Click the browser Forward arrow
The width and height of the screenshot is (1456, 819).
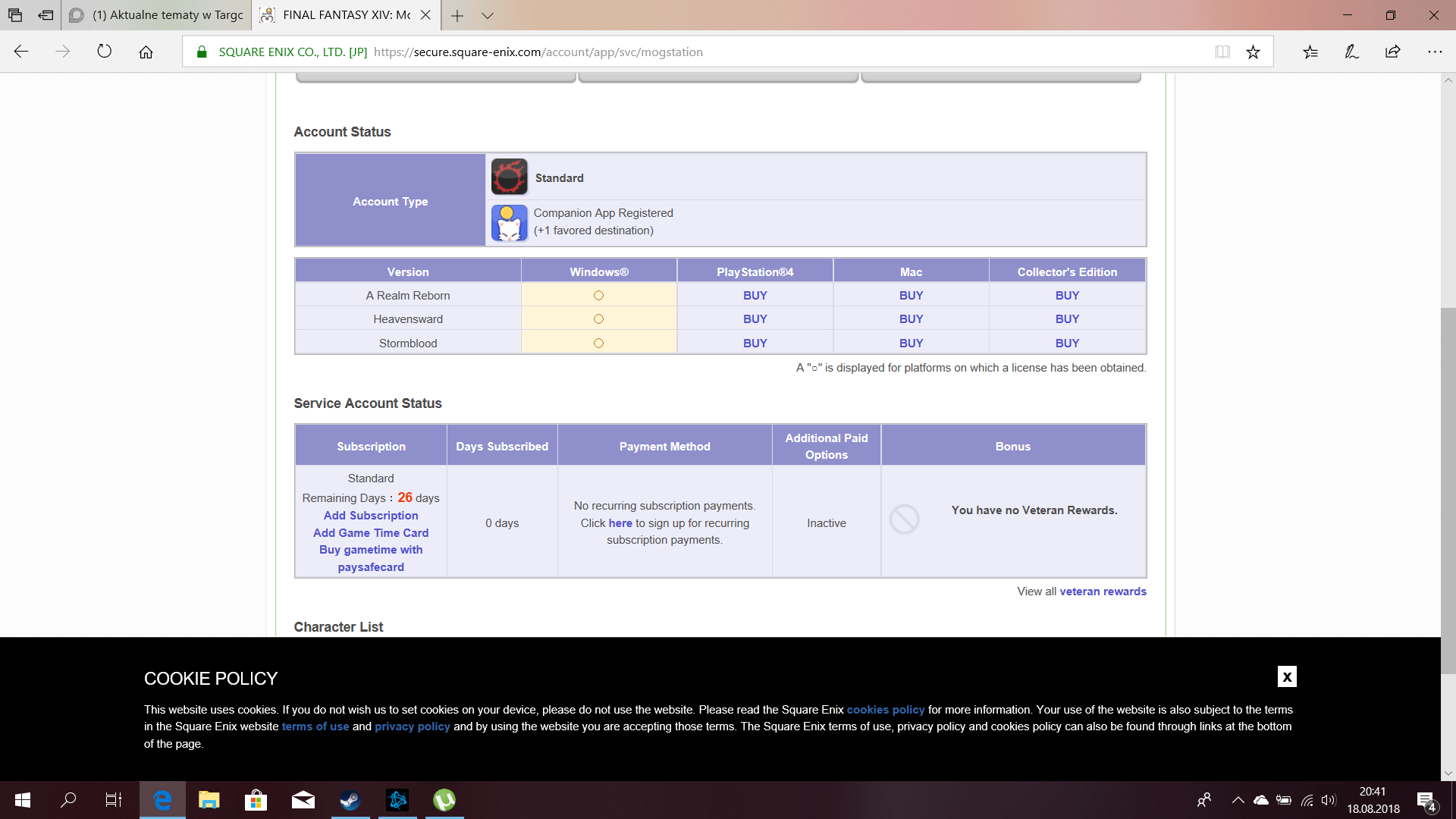[x=63, y=52]
